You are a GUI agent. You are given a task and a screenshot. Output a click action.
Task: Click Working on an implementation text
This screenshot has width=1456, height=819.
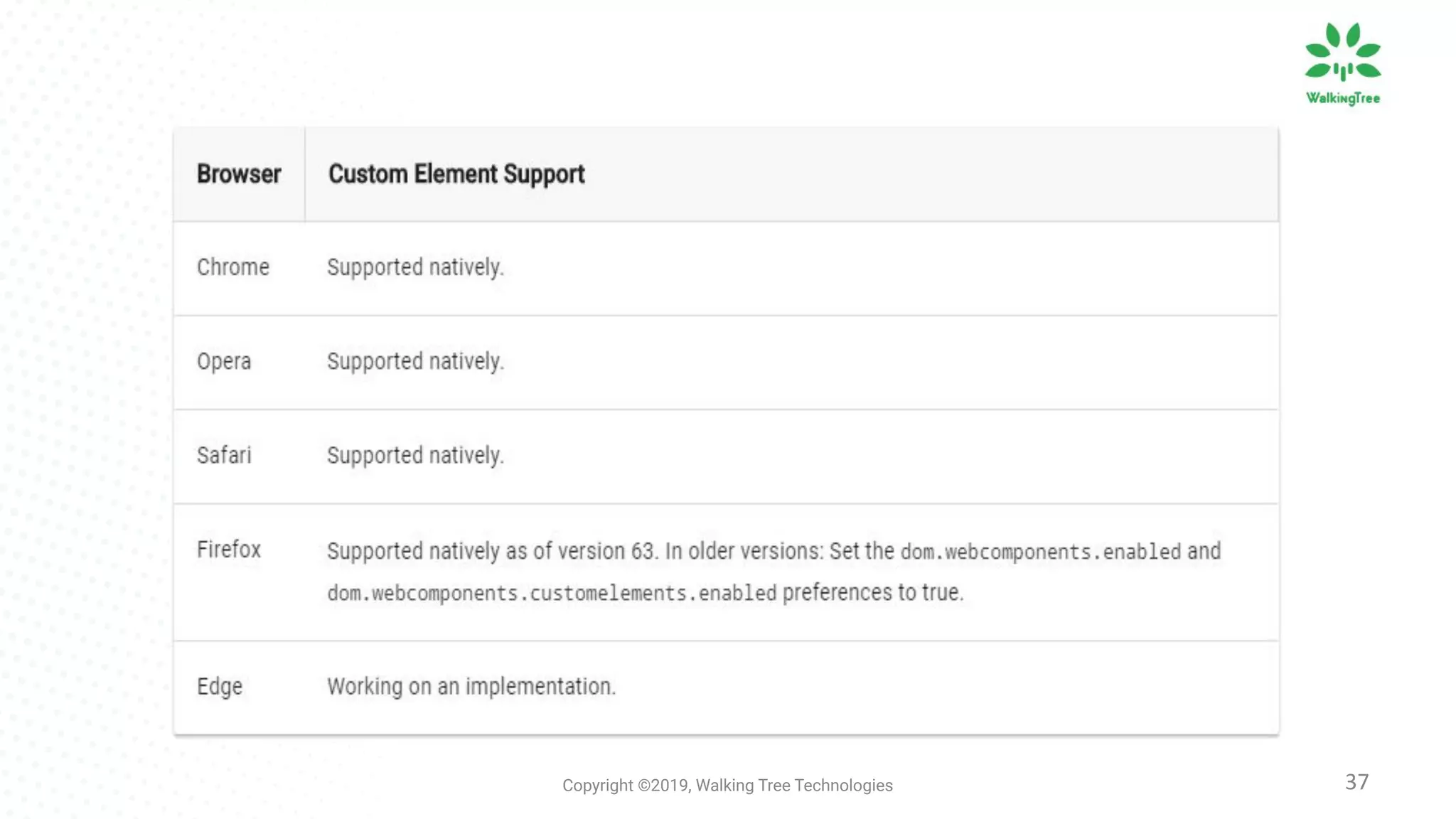(x=471, y=687)
